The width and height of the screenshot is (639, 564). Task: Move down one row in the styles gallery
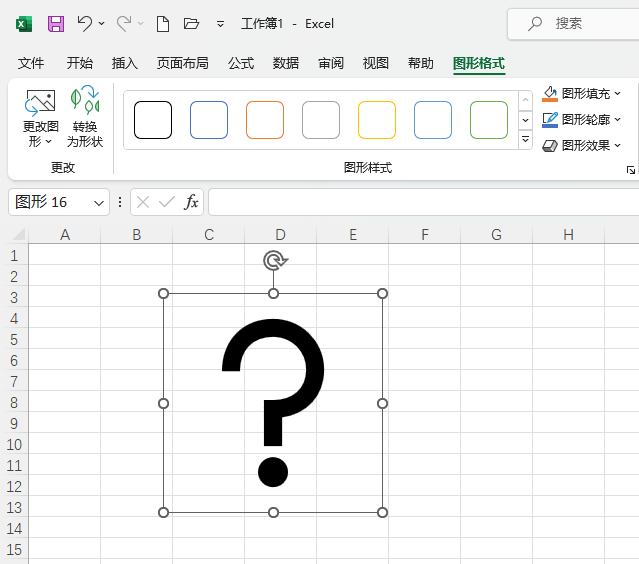point(525,120)
